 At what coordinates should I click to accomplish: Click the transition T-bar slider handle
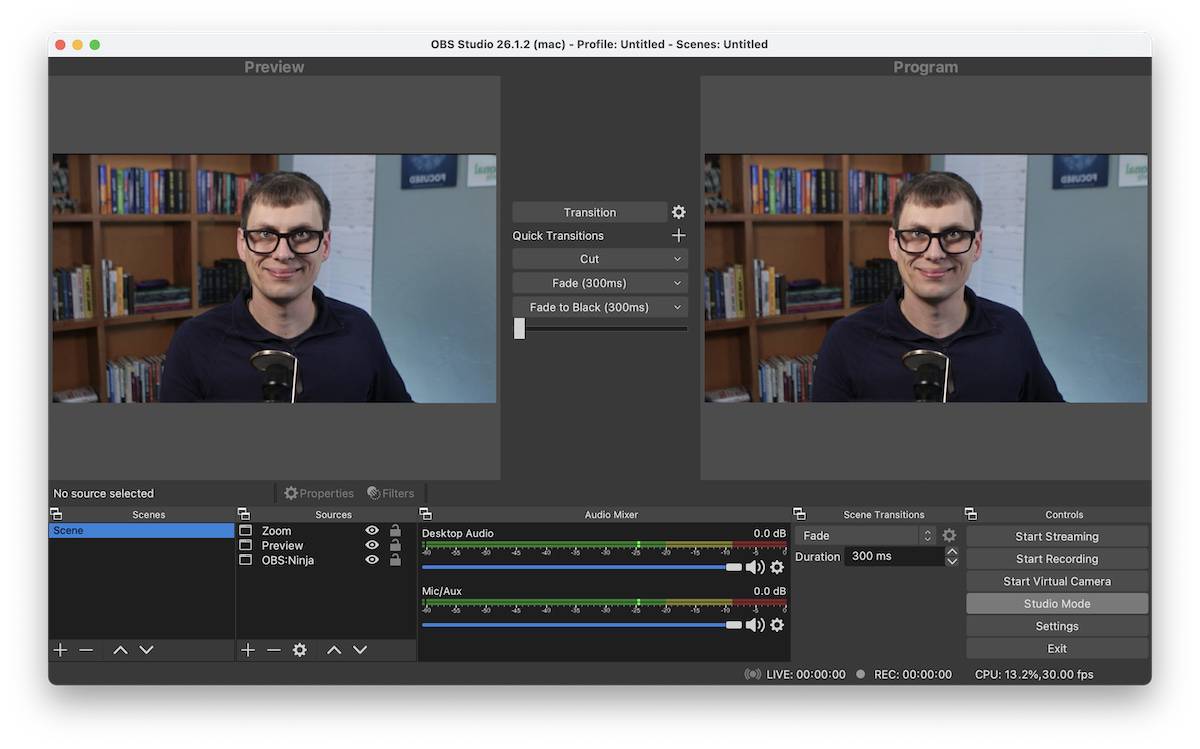[519, 328]
